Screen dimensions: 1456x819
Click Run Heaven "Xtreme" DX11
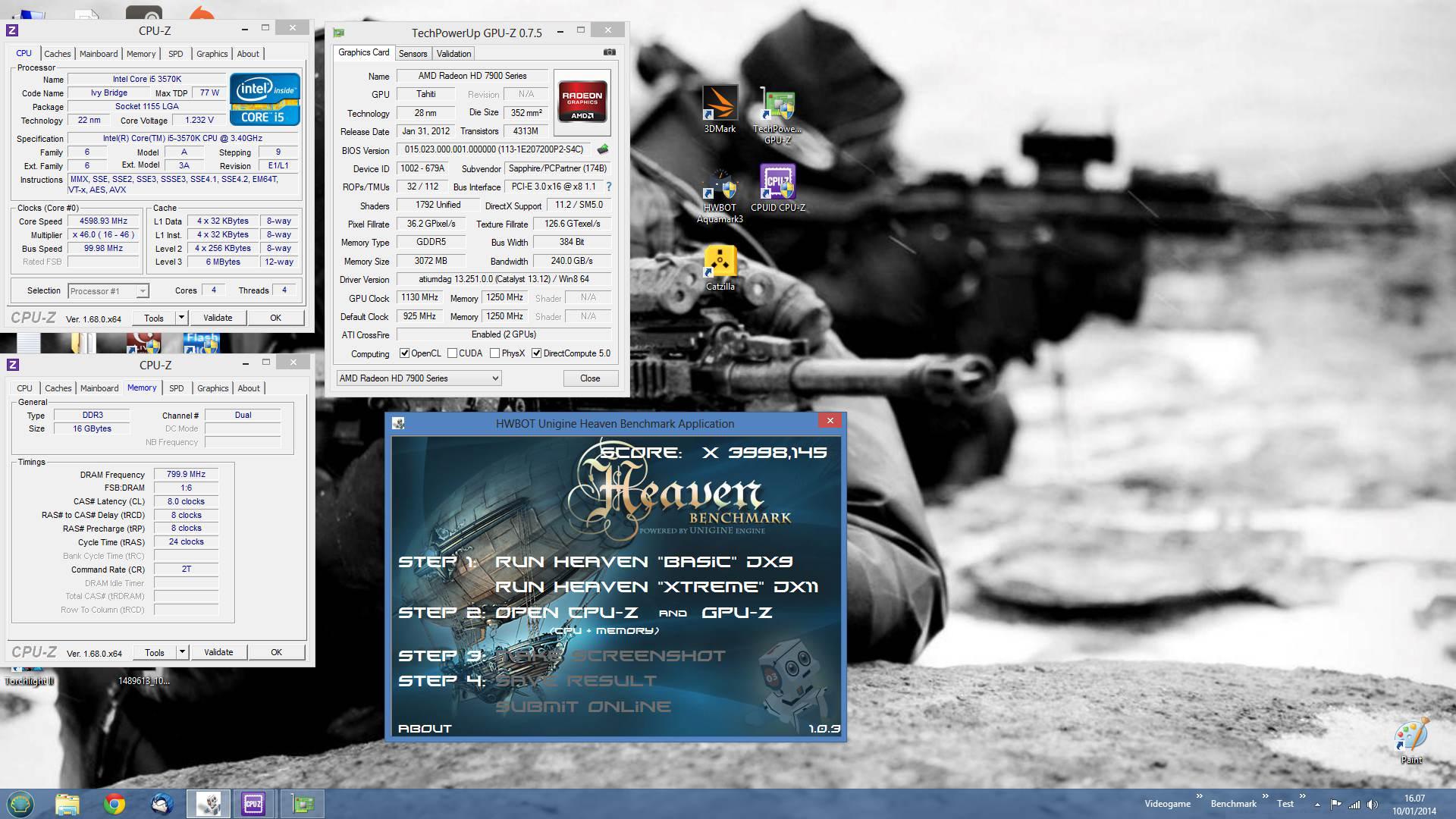(657, 587)
